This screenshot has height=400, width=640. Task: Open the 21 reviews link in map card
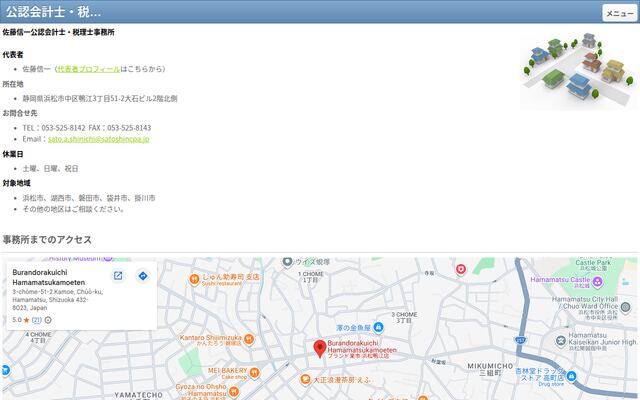pos(37,320)
